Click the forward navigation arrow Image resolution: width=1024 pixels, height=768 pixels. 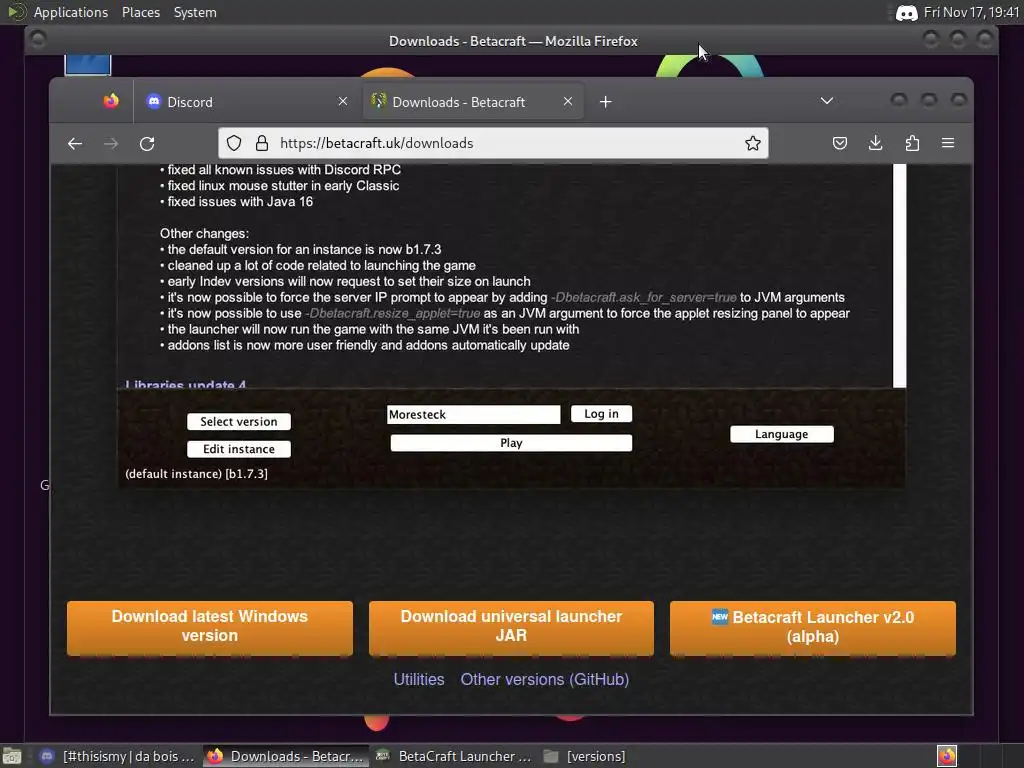click(111, 144)
